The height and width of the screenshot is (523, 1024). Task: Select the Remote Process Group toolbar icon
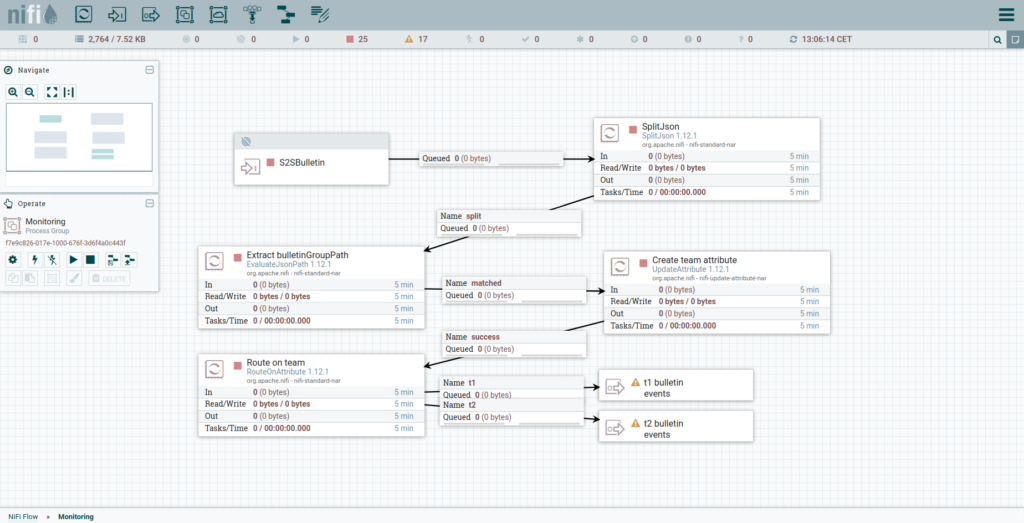point(218,14)
